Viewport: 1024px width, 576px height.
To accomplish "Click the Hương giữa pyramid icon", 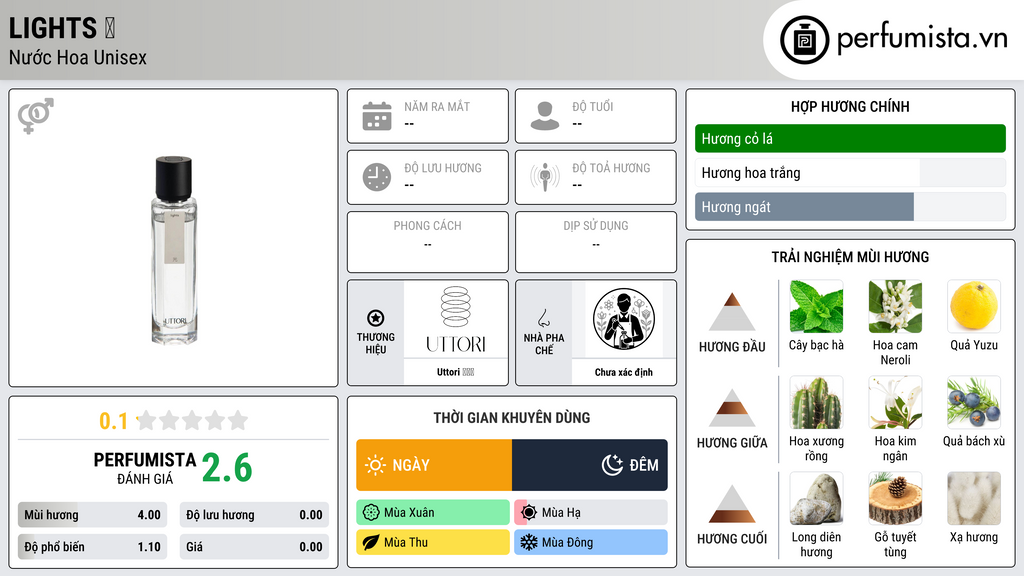I will [732, 408].
